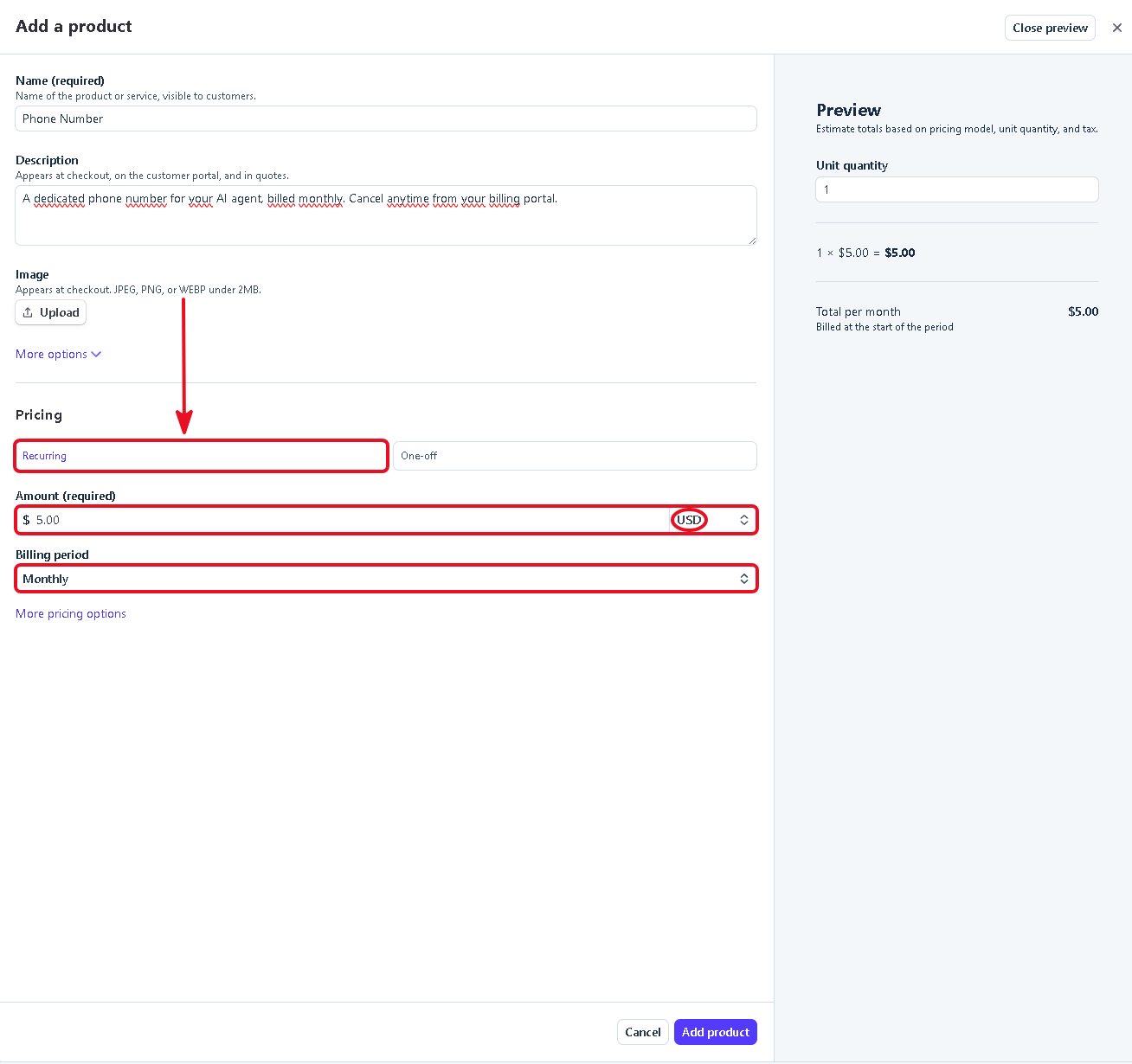The height and width of the screenshot is (1064, 1132).
Task: Upload a product image
Action: pos(51,312)
